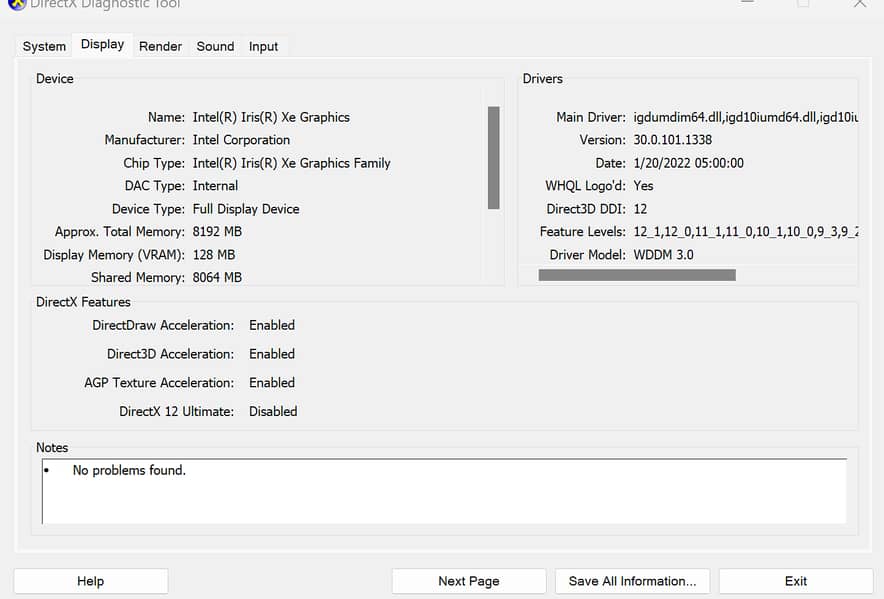
Task: Click the driver Version value 30.0.101.1338
Action: point(672,140)
